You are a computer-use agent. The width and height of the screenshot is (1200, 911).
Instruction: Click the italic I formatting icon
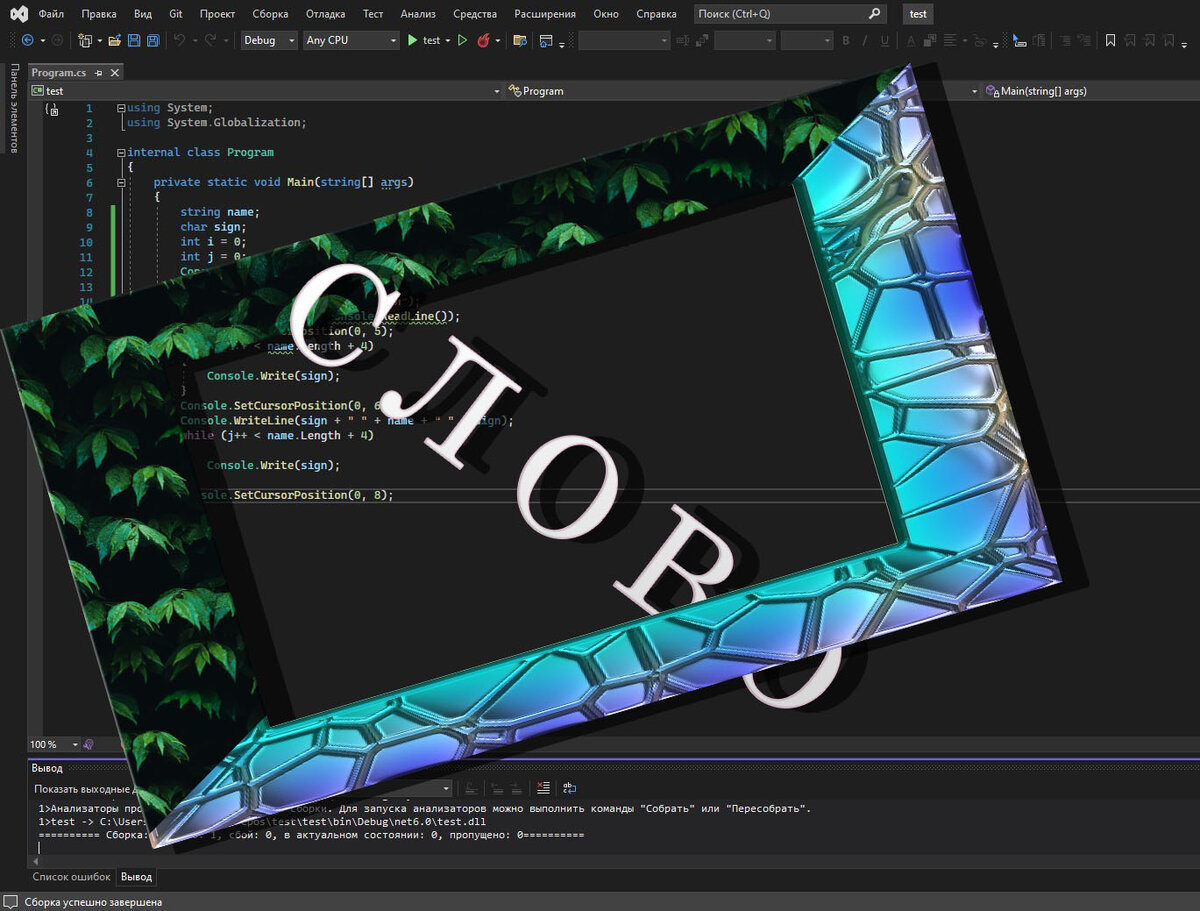pyautogui.click(x=865, y=40)
